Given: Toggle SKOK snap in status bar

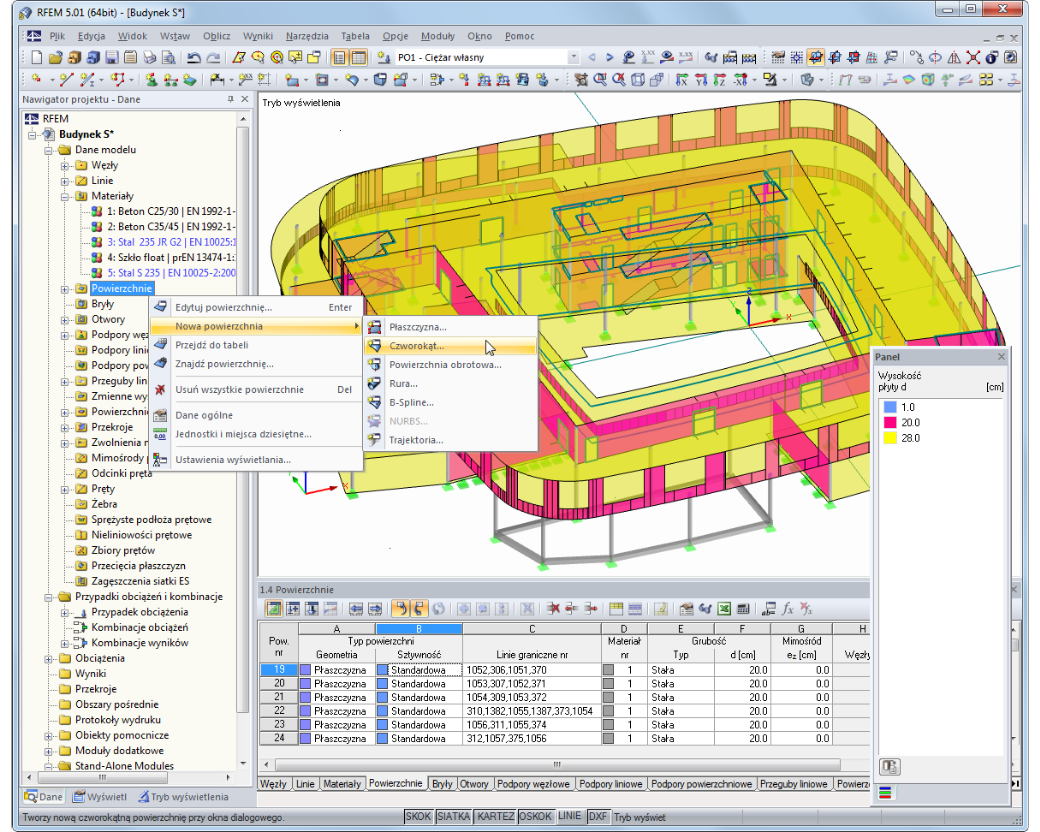Looking at the screenshot, I should [419, 817].
